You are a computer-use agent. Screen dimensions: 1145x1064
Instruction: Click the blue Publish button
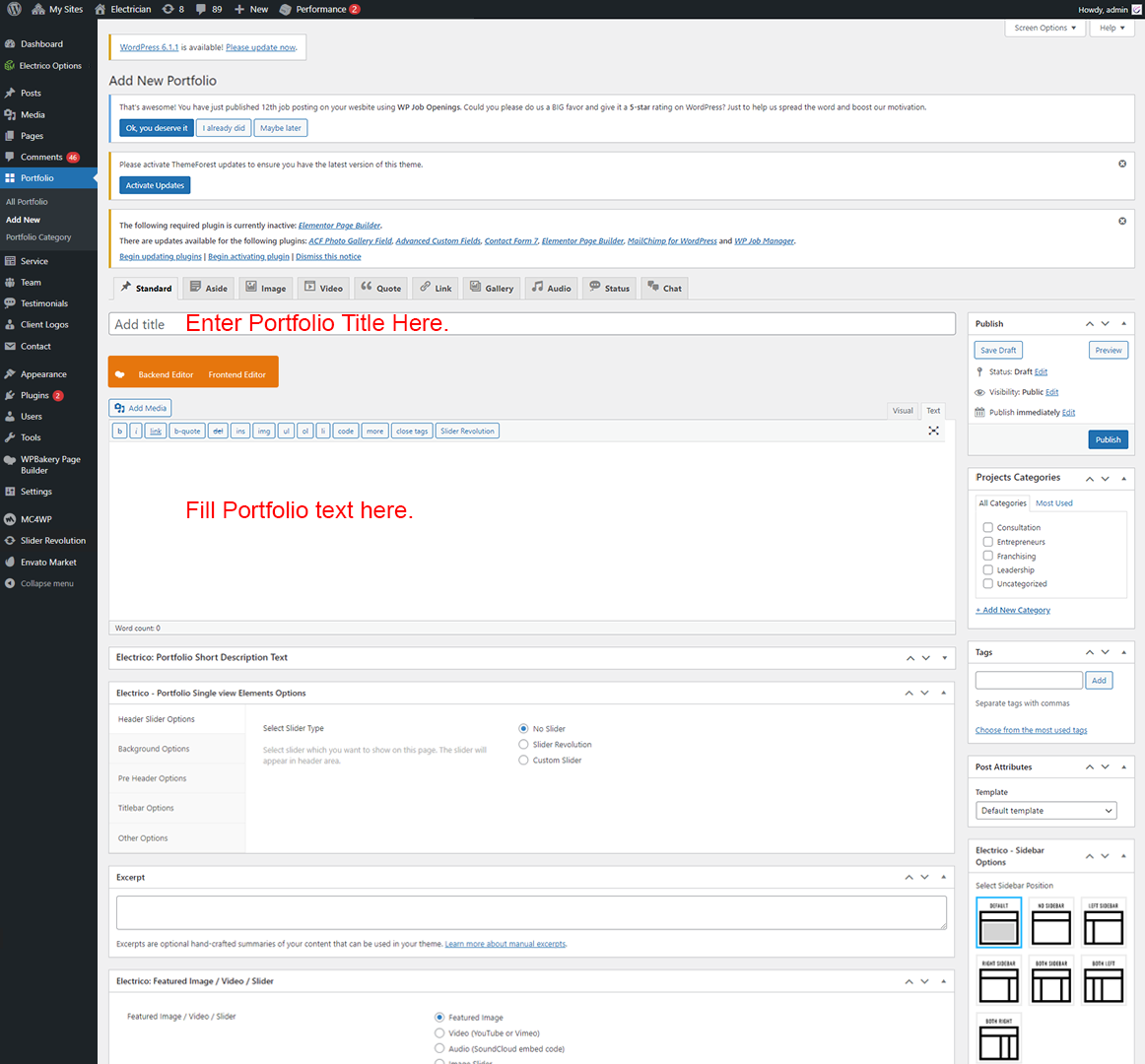pos(1108,439)
